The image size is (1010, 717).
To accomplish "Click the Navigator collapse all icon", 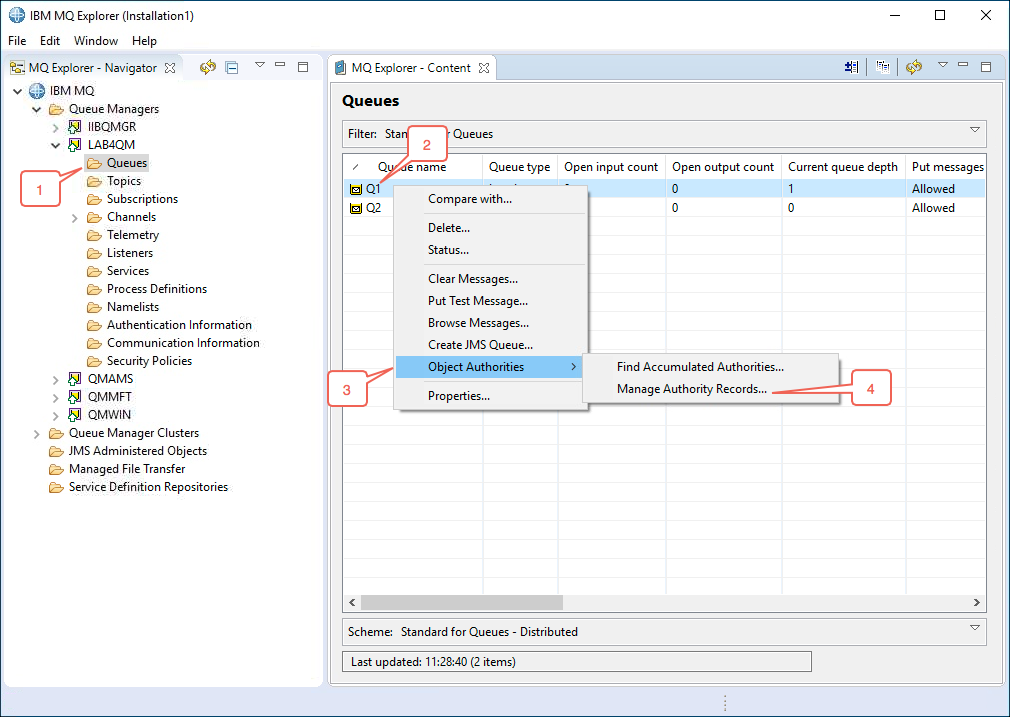I will click(x=232, y=67).
